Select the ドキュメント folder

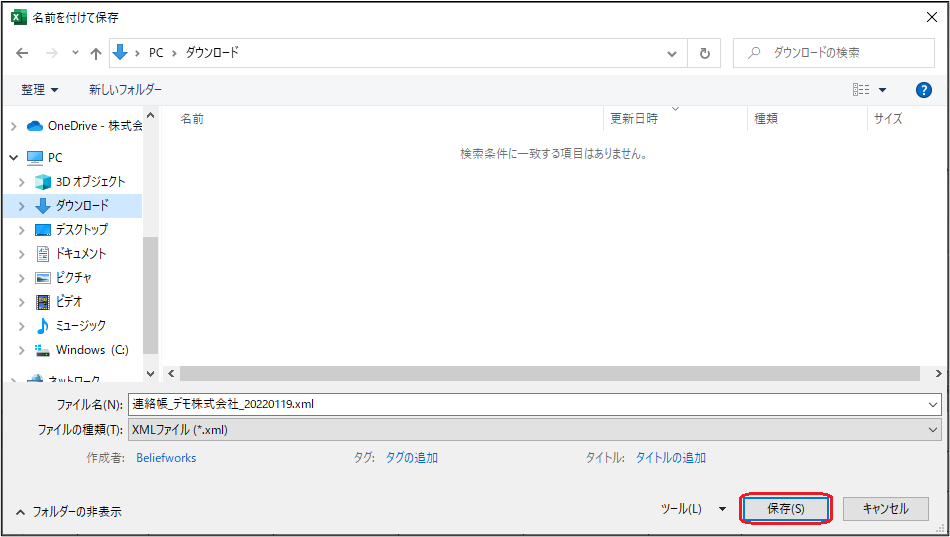[81, 253]
